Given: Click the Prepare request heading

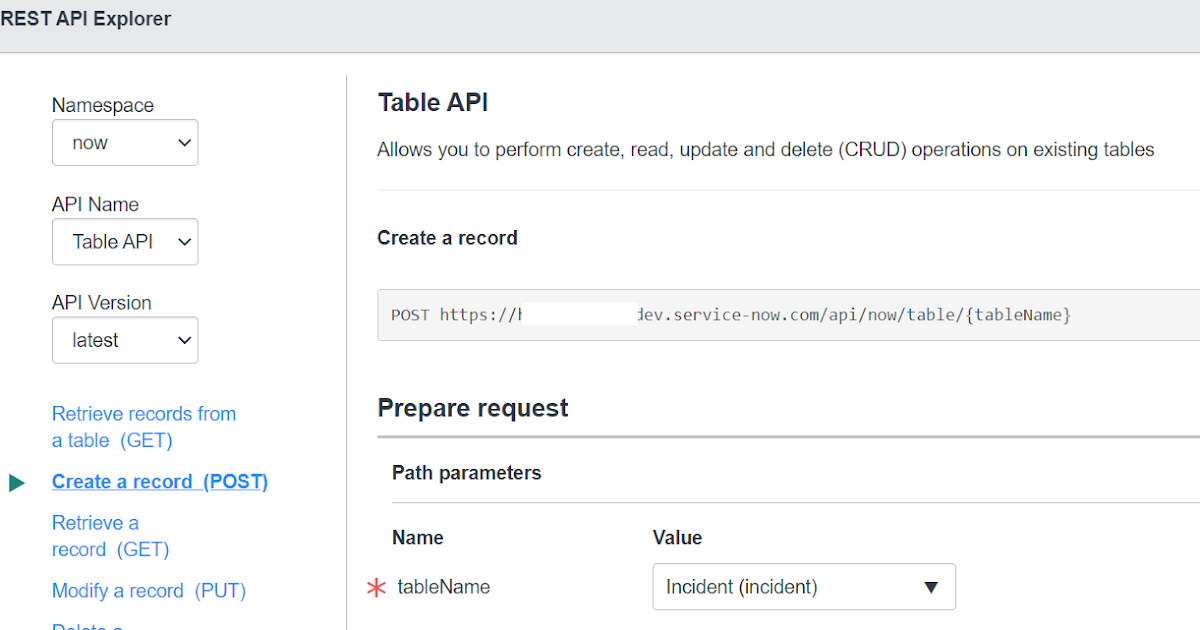Looking at the screenshot, I should click(472, 408).
